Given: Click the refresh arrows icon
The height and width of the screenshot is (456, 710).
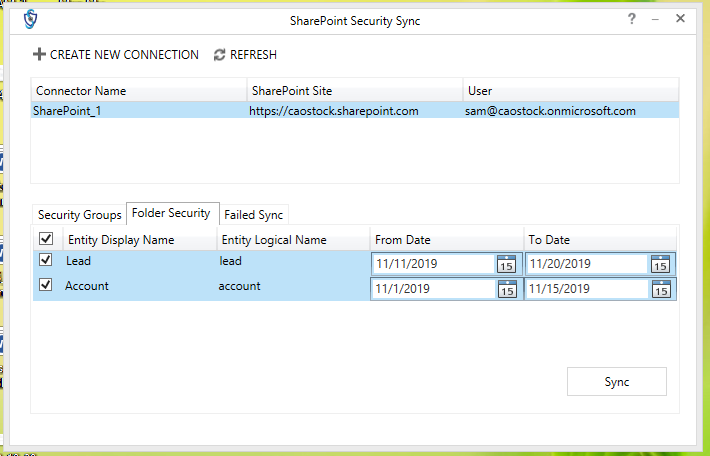Looking at the screenshot, I should tap(219, 55).
